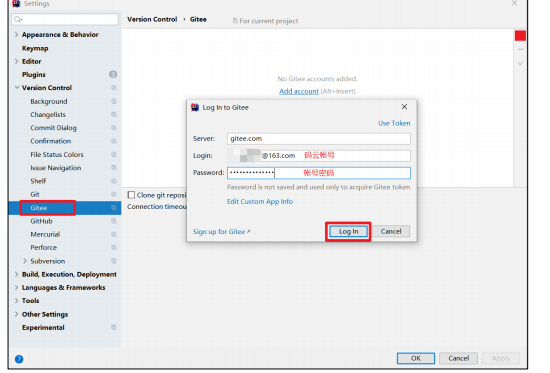
Task: Click the plugins update count badge
Action: (113, 74)
